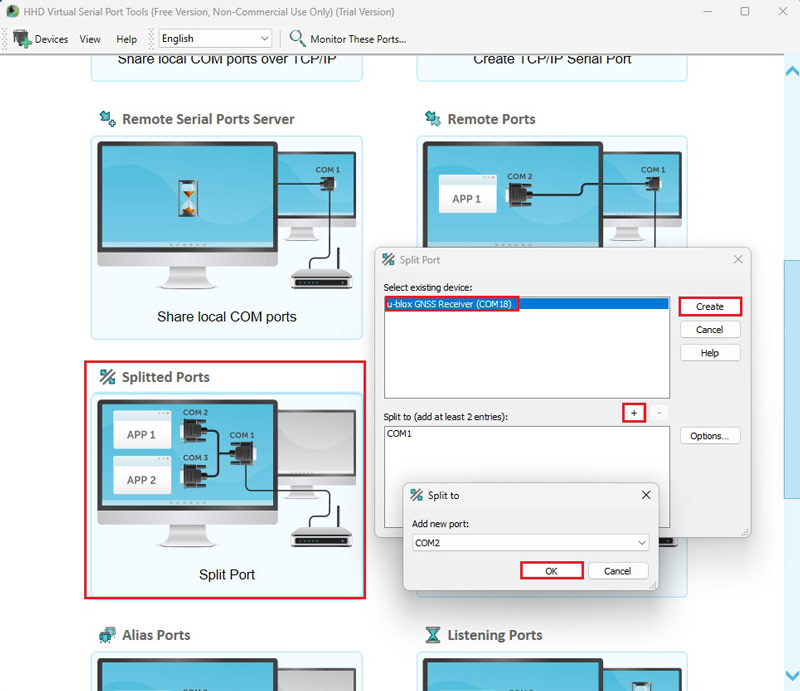Open the English language dropdown

[x=215, y=39]
